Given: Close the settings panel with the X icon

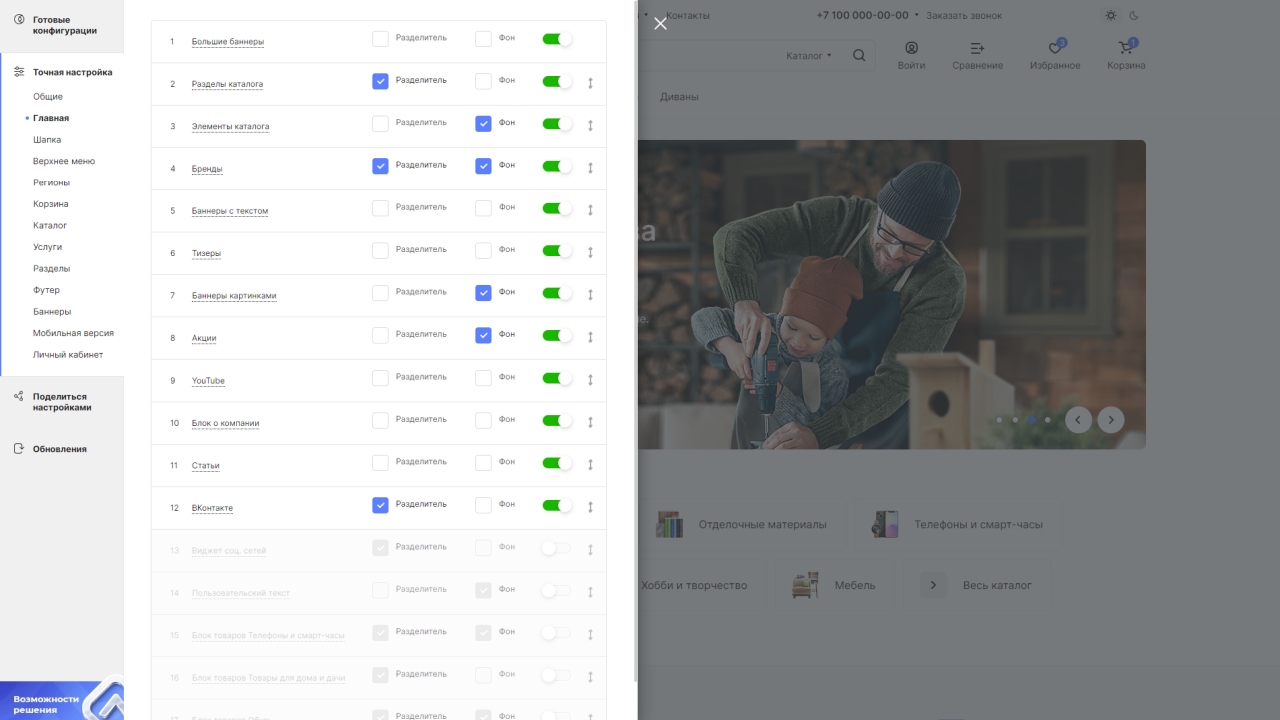Looking at the screenshot, I should click(x=660, y=23).
